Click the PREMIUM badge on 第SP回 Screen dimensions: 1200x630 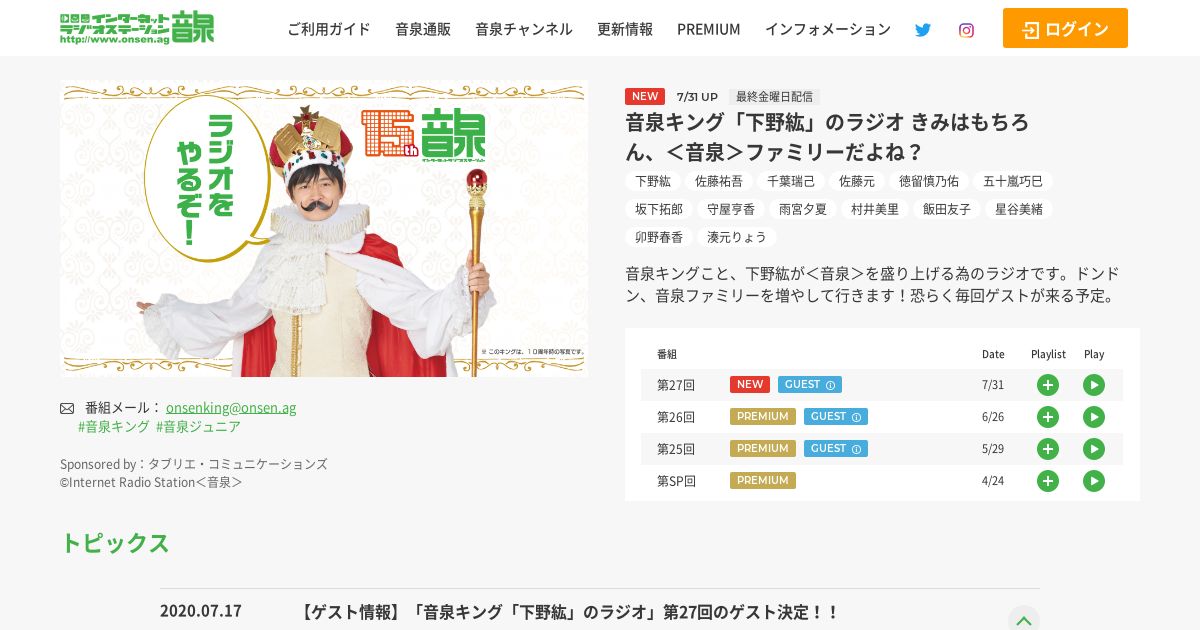(763, 481)
